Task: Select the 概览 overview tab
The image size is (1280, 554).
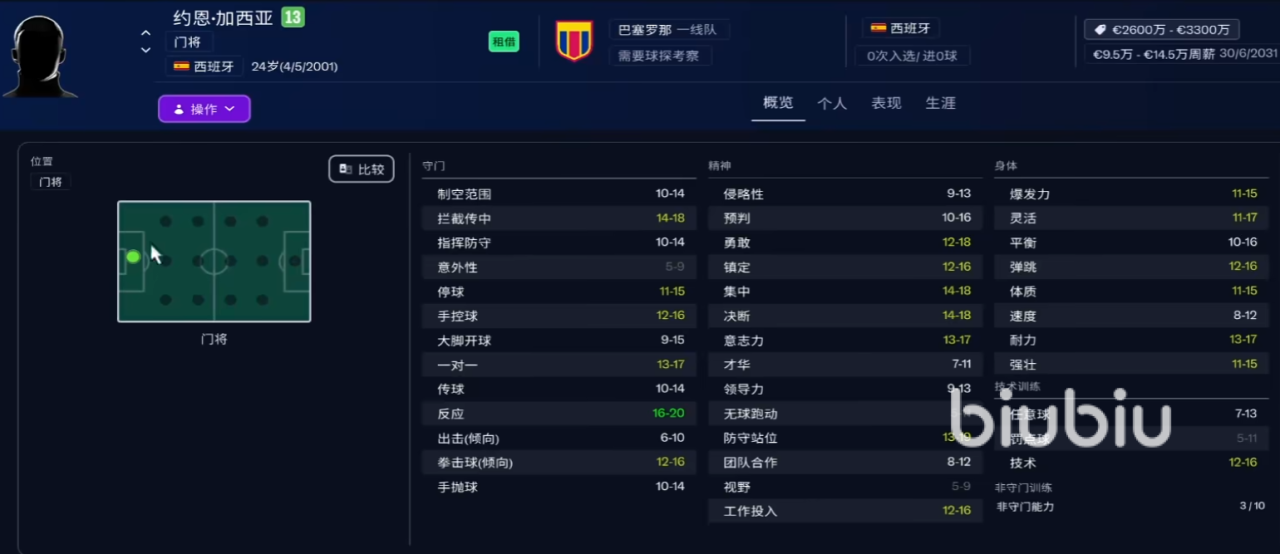Action: 778,103
